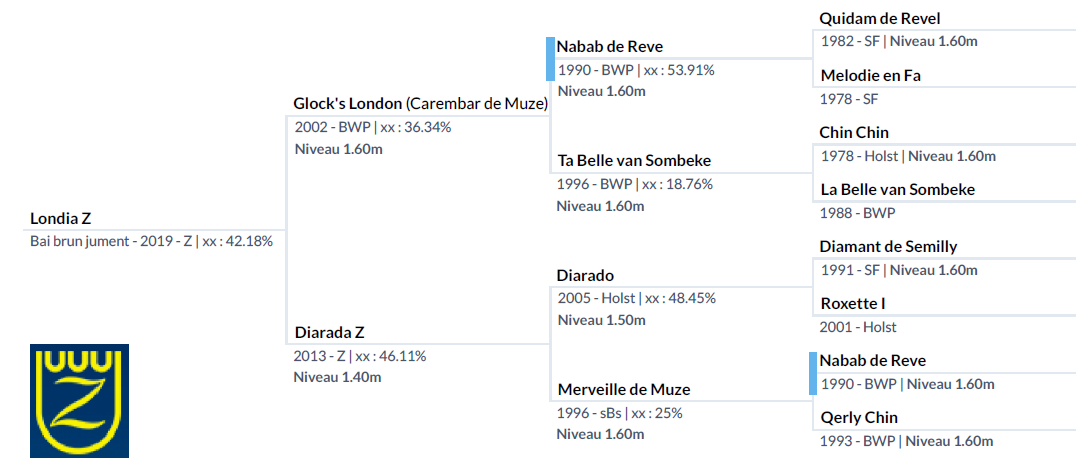This screenshot has width=1092, height=472.
Task: Open Quidam de Revel ancestor
Action: [880, 18]
